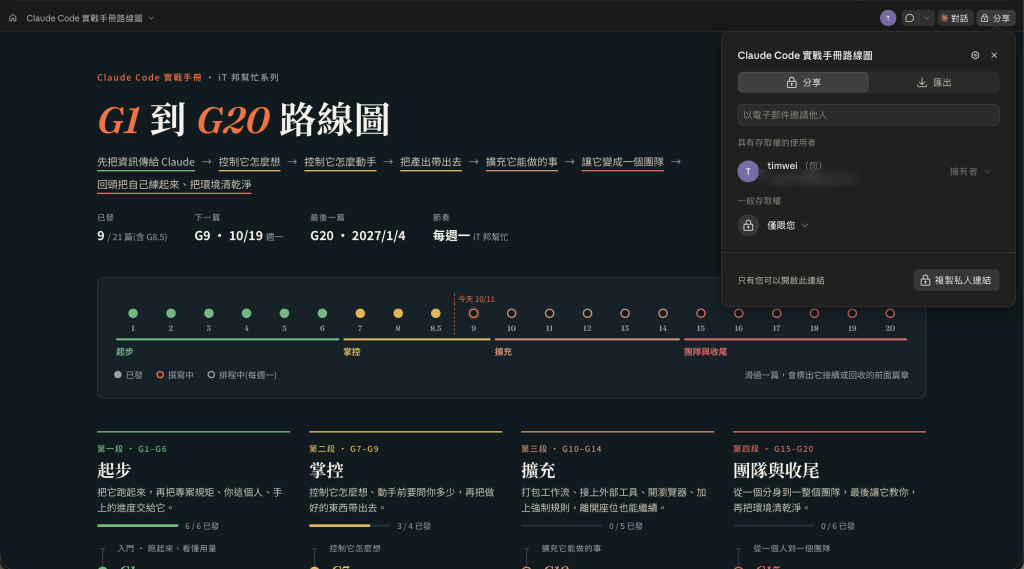Click the 今天 10/11 marker label

point(476,299)
